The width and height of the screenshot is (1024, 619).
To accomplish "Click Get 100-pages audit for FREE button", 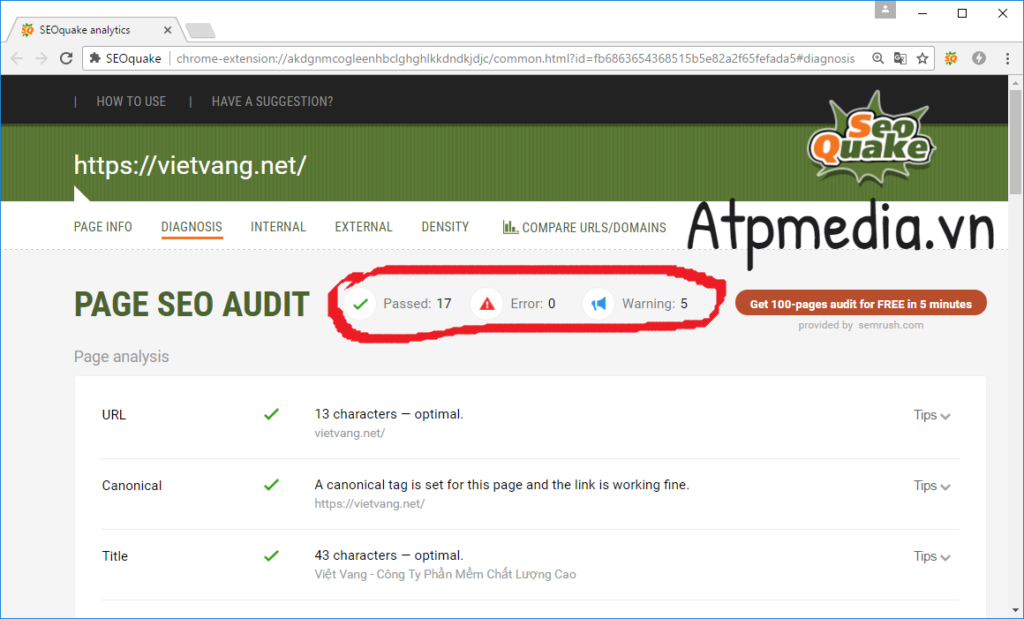I will pos(861,304).
